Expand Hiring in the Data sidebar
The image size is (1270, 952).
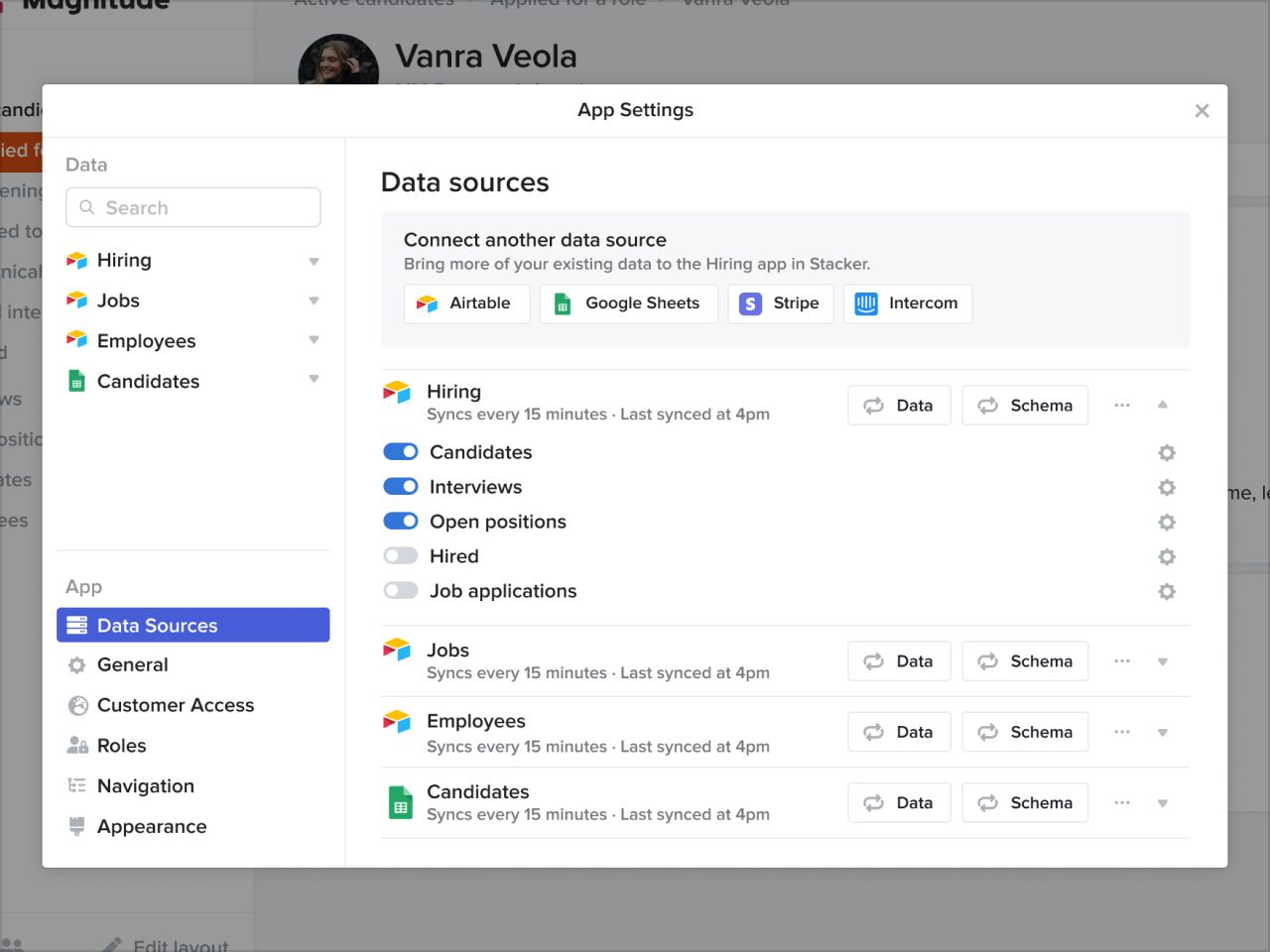click(x=314, y=262)
